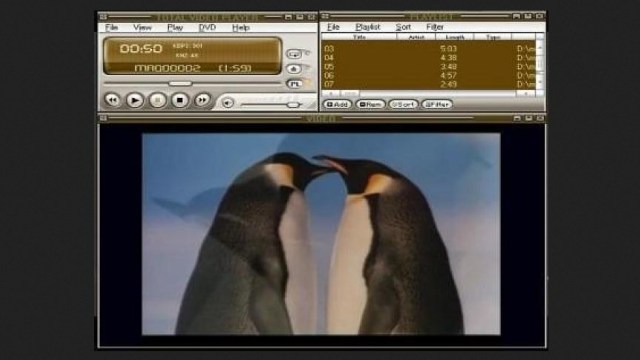Click the Length column header
Image resolution: width=640 pixels, height=360 pixels.
coord(455,37)
